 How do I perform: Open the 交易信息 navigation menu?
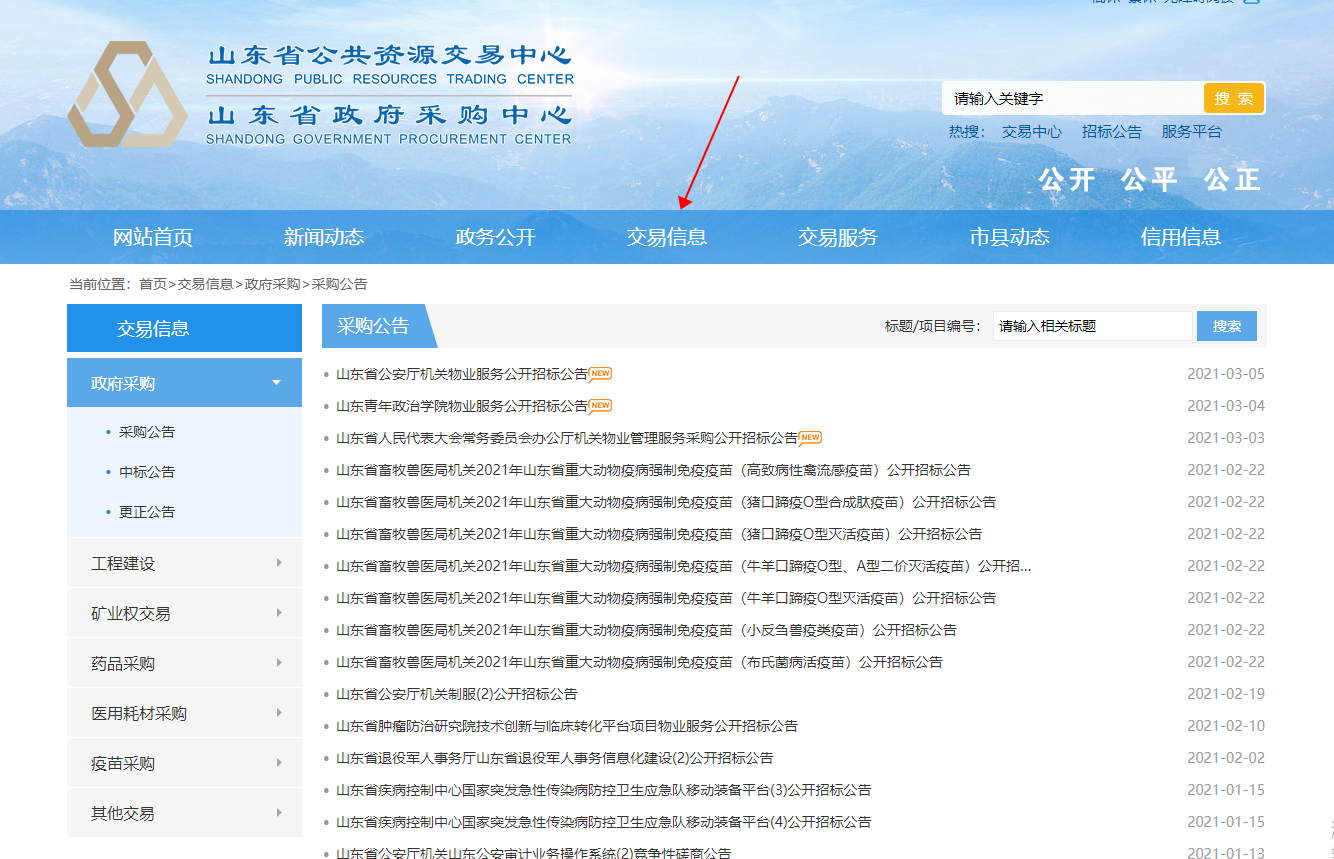(666, 237)
